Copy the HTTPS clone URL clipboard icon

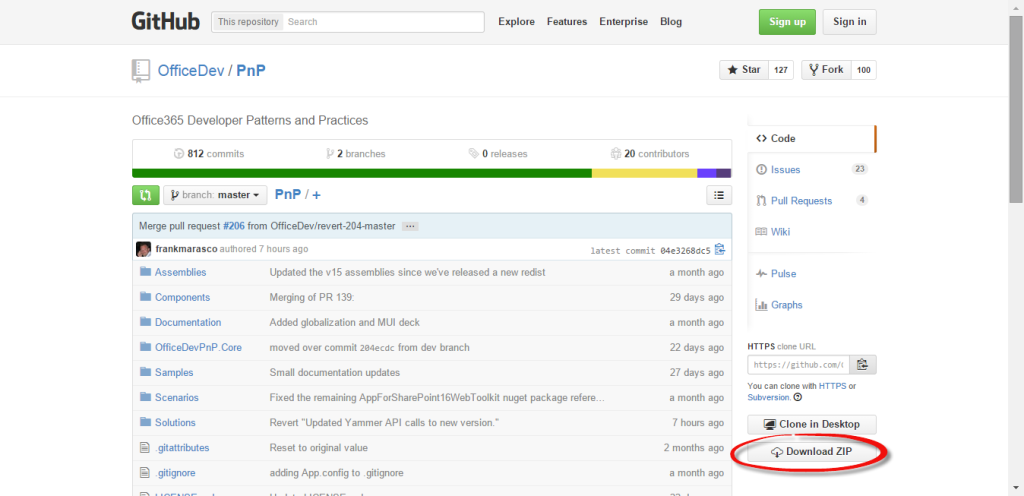(862, 364)
